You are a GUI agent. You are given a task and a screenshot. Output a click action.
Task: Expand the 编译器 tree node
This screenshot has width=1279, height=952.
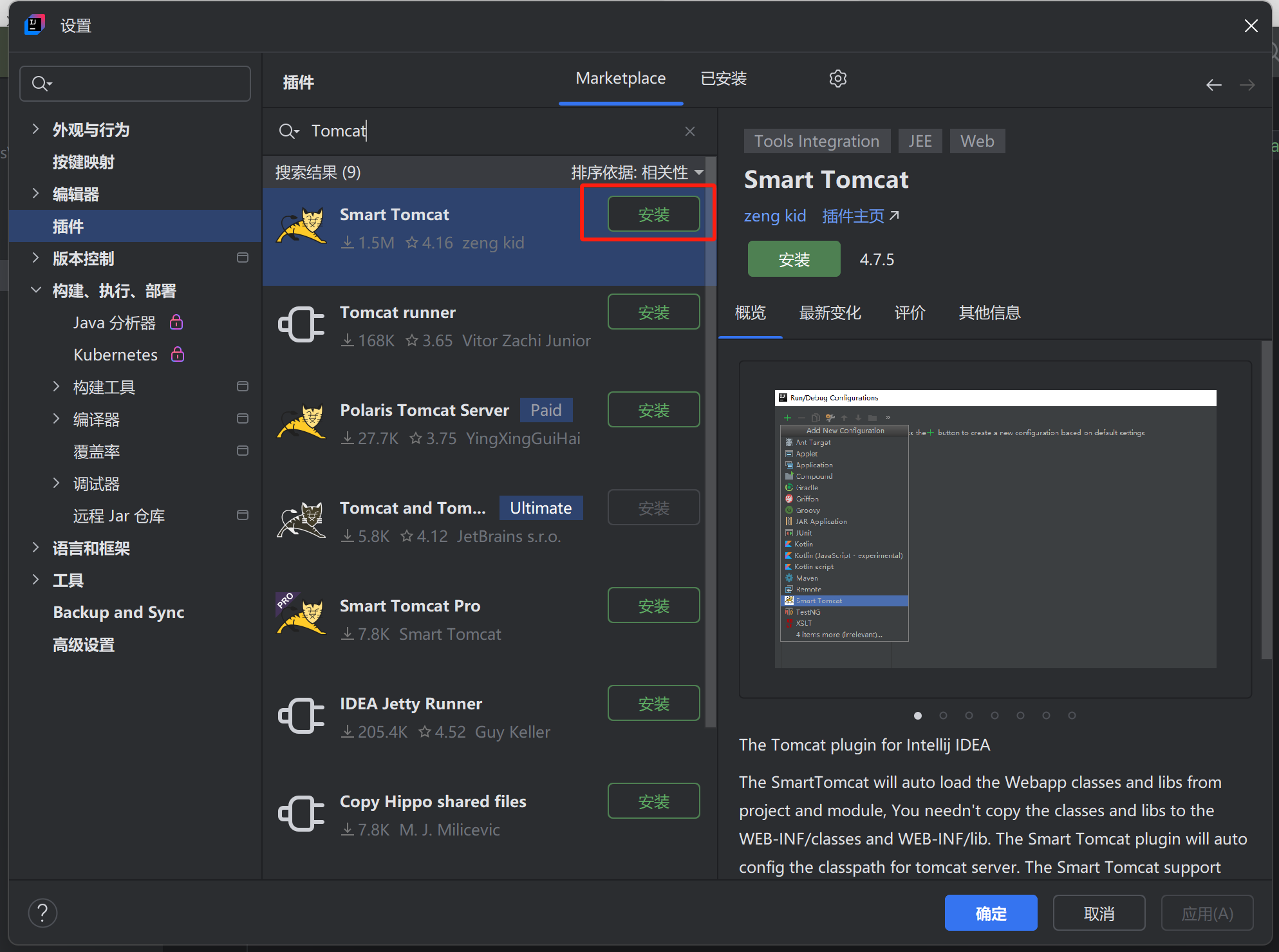(57, 418)
